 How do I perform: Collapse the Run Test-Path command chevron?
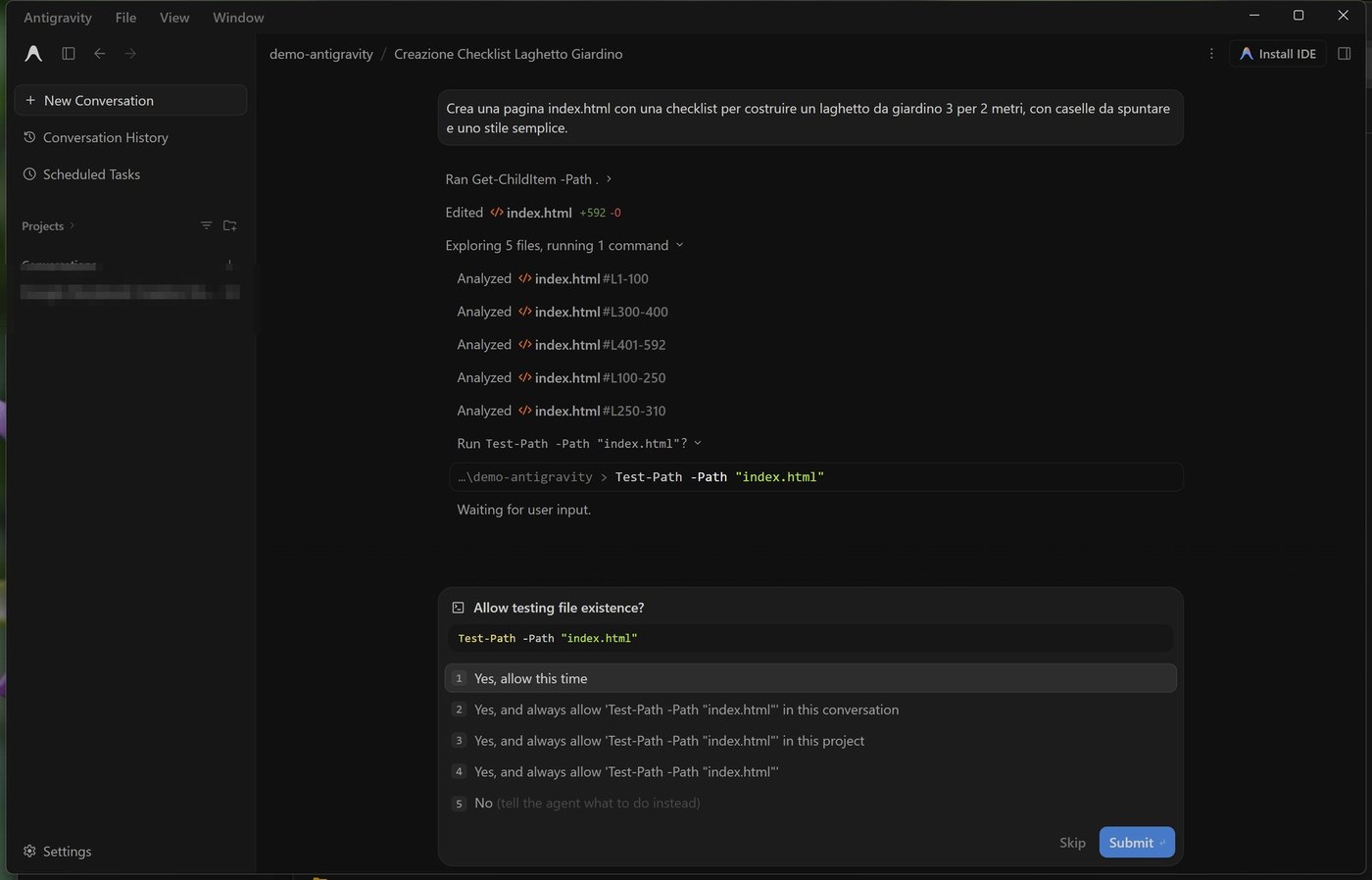pos(698,443)
